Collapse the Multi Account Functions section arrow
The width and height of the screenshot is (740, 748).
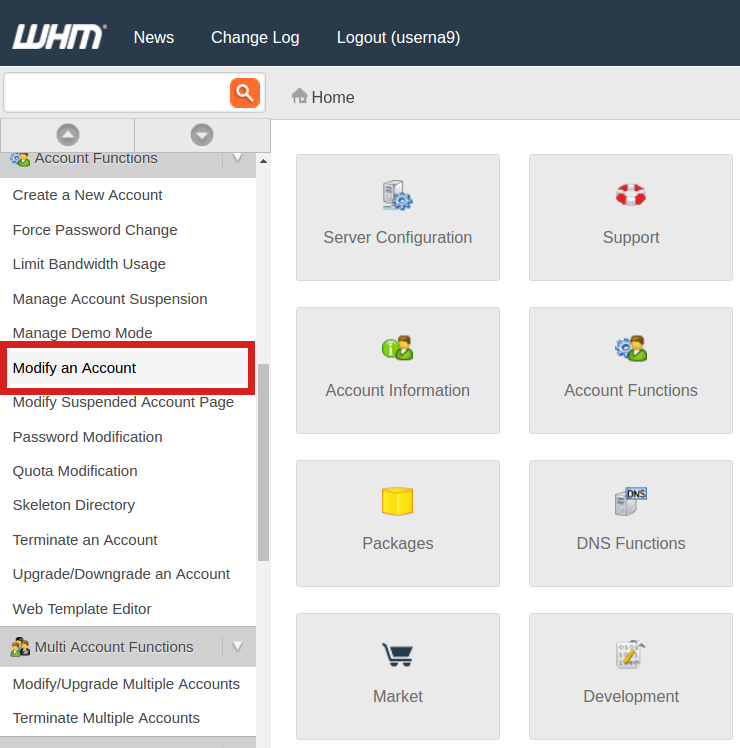coord(238,647)
